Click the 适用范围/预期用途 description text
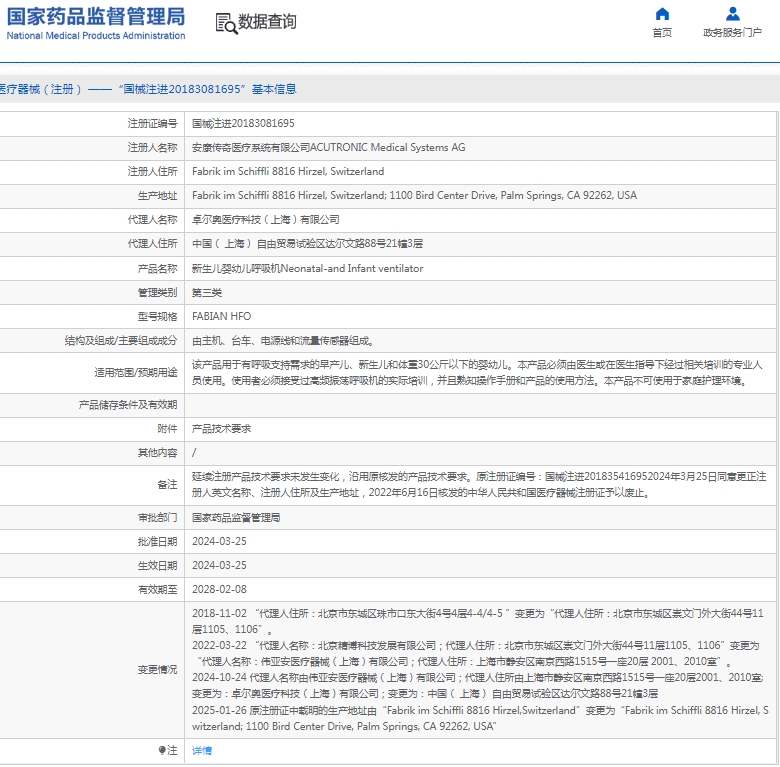Viewport: 780px width, 767px height. pyautogui.click(x=478, y=373)
